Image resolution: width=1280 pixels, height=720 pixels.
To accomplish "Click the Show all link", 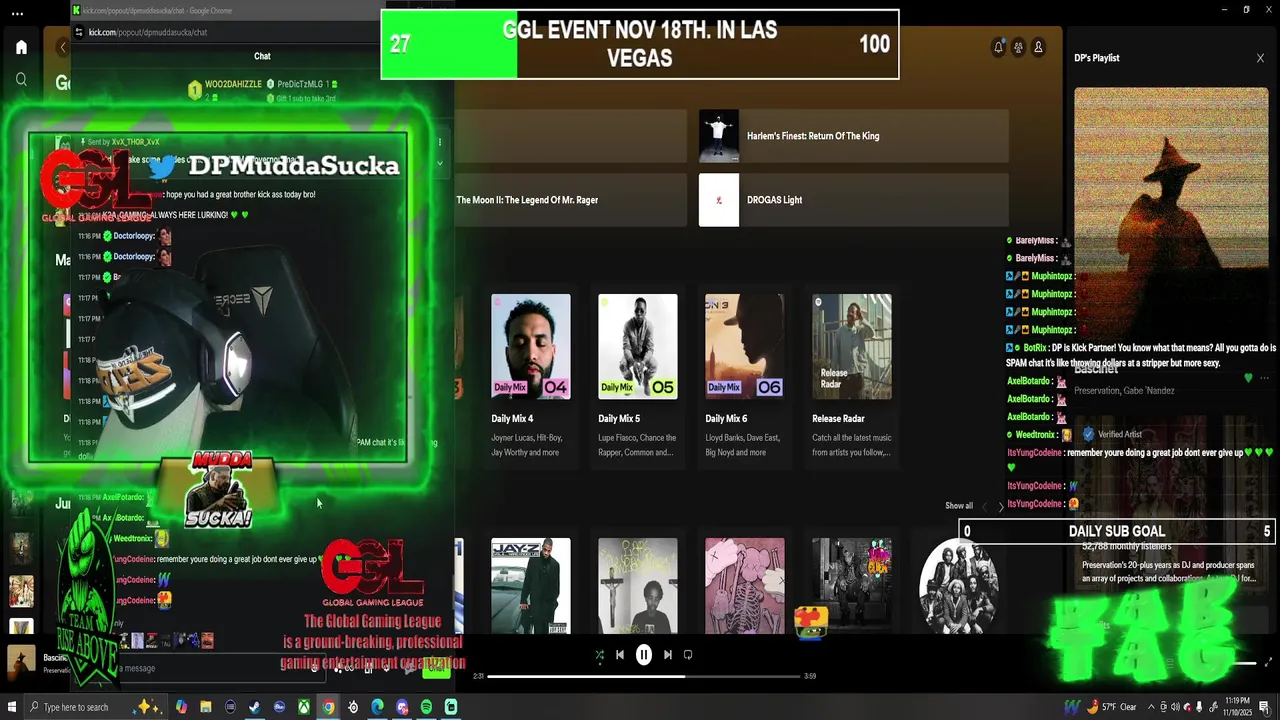I will click(959, 506).
